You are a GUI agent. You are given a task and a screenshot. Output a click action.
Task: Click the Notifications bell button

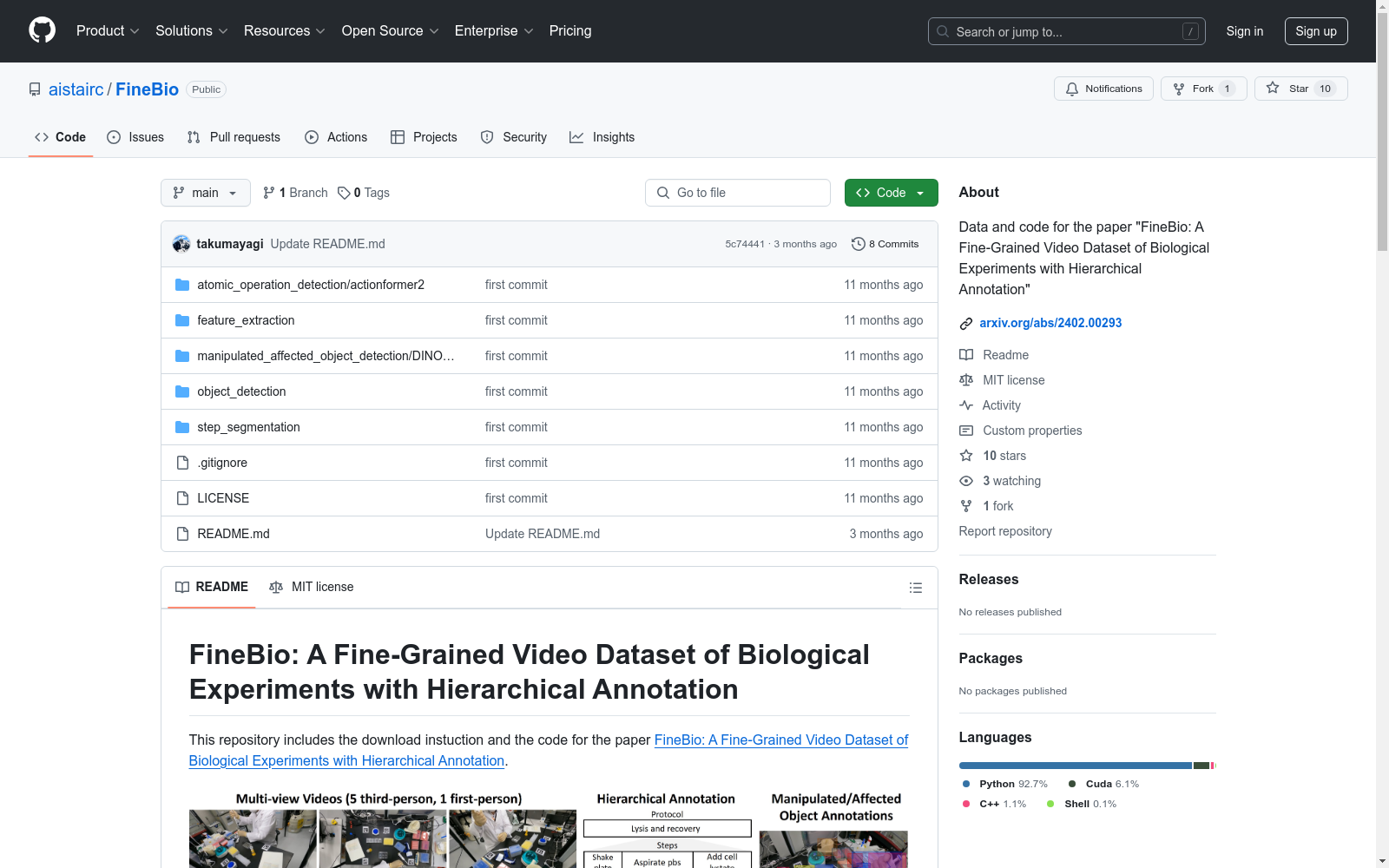pyautogui.click(x=1103, y=89)
